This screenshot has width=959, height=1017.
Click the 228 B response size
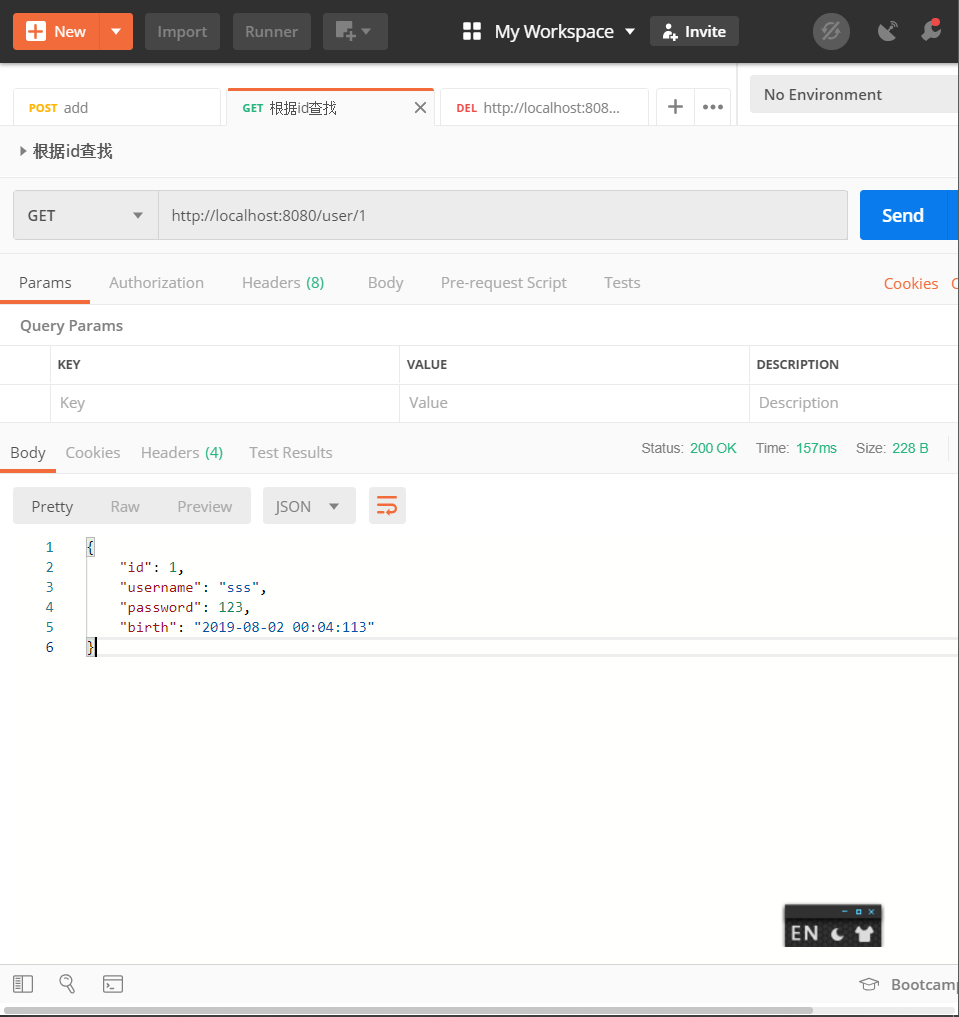[x=910, y=448]
